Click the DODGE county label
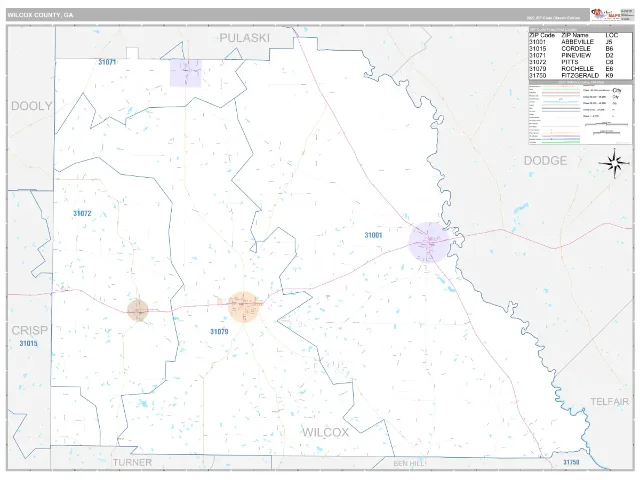 pos(545,161)
